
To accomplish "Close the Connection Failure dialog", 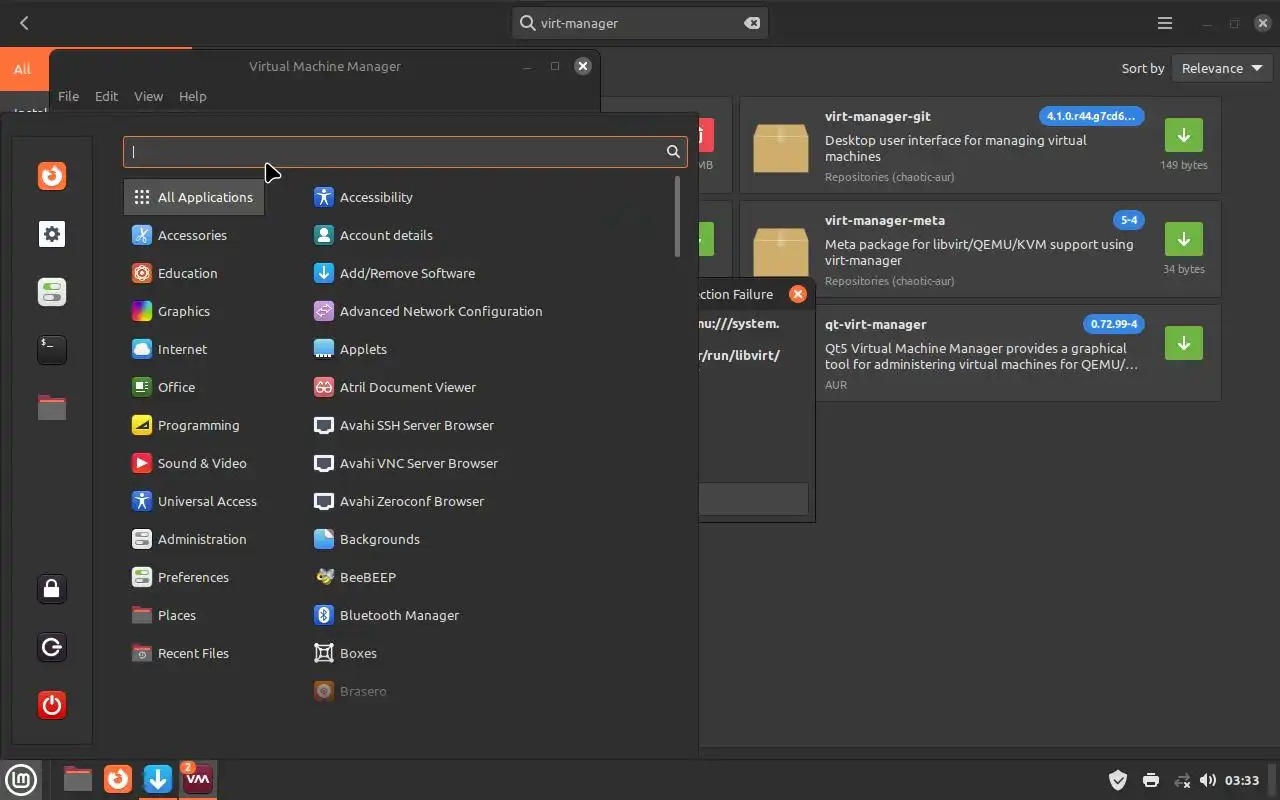I will pos(797,294).
